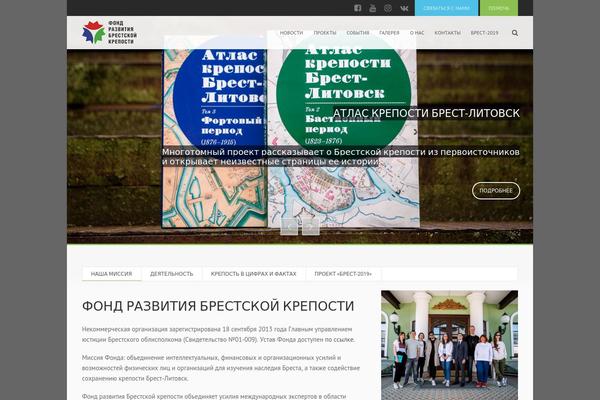The width and height of the screenshot is (600, 400).
Task: Click the fund logo in header
Action: pyautogui.click(x=109, y=33)
